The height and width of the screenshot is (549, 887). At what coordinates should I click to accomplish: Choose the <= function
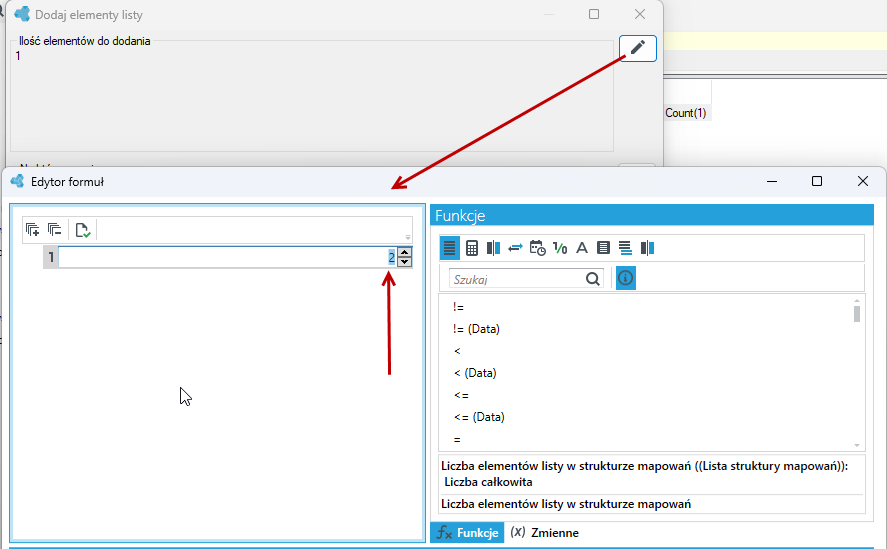(461, 395)
